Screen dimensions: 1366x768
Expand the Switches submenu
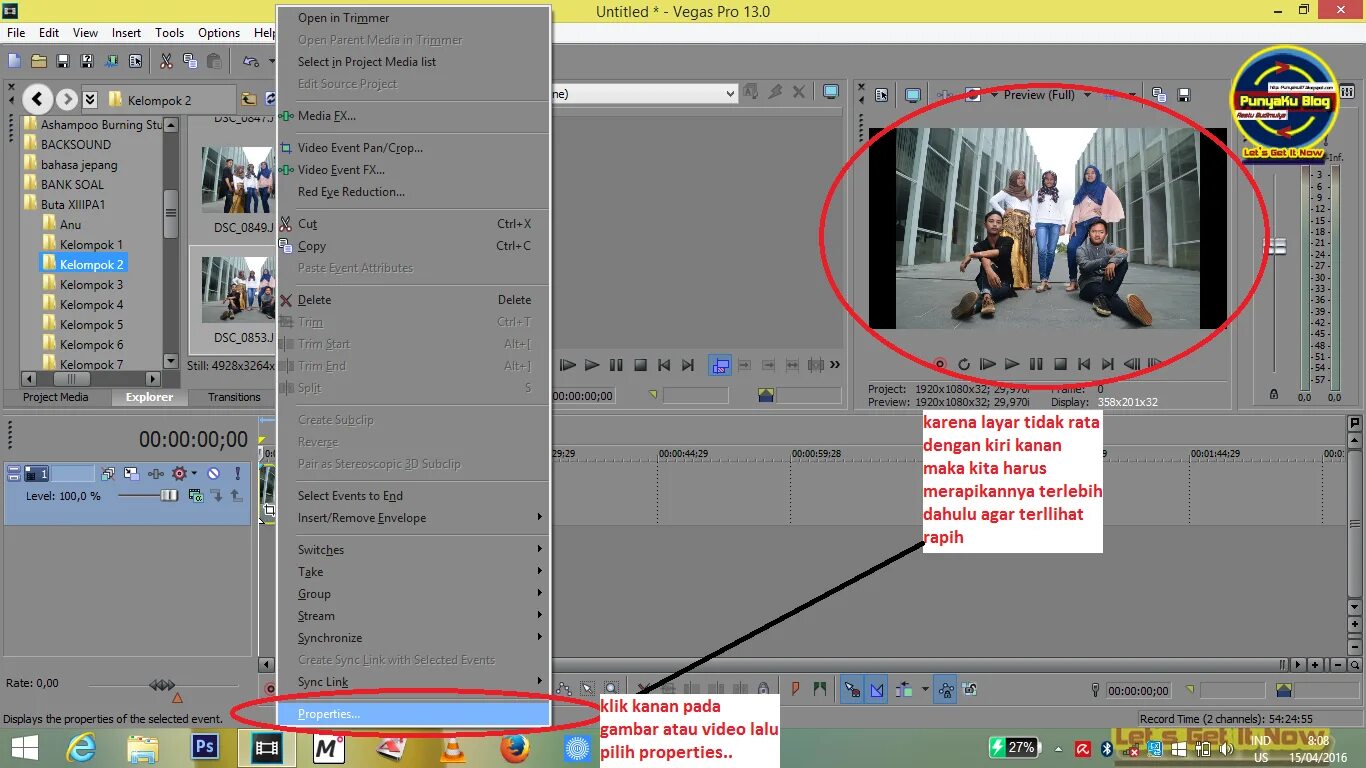coord(414,550)
